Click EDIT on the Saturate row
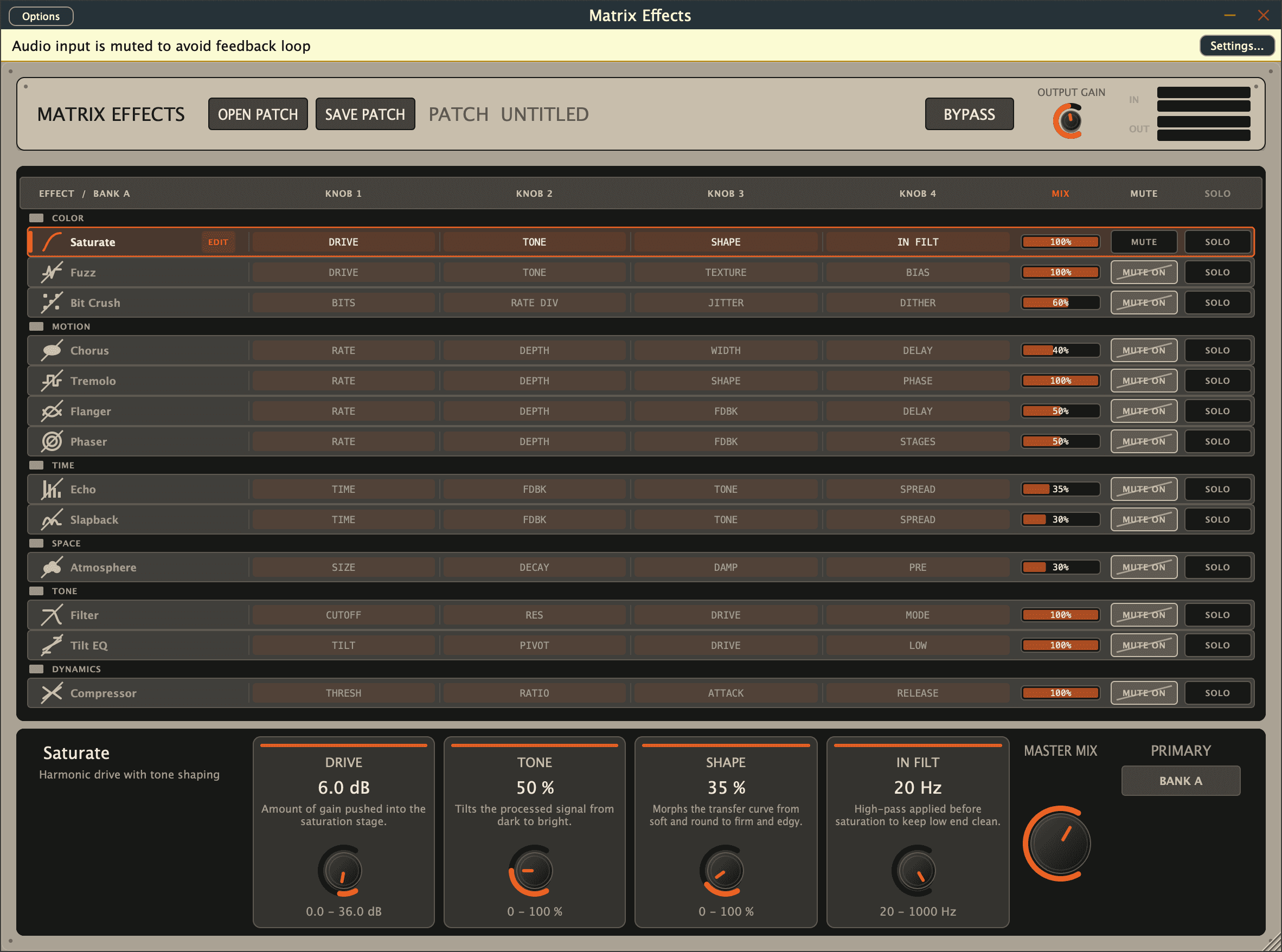 click(218, 242)
